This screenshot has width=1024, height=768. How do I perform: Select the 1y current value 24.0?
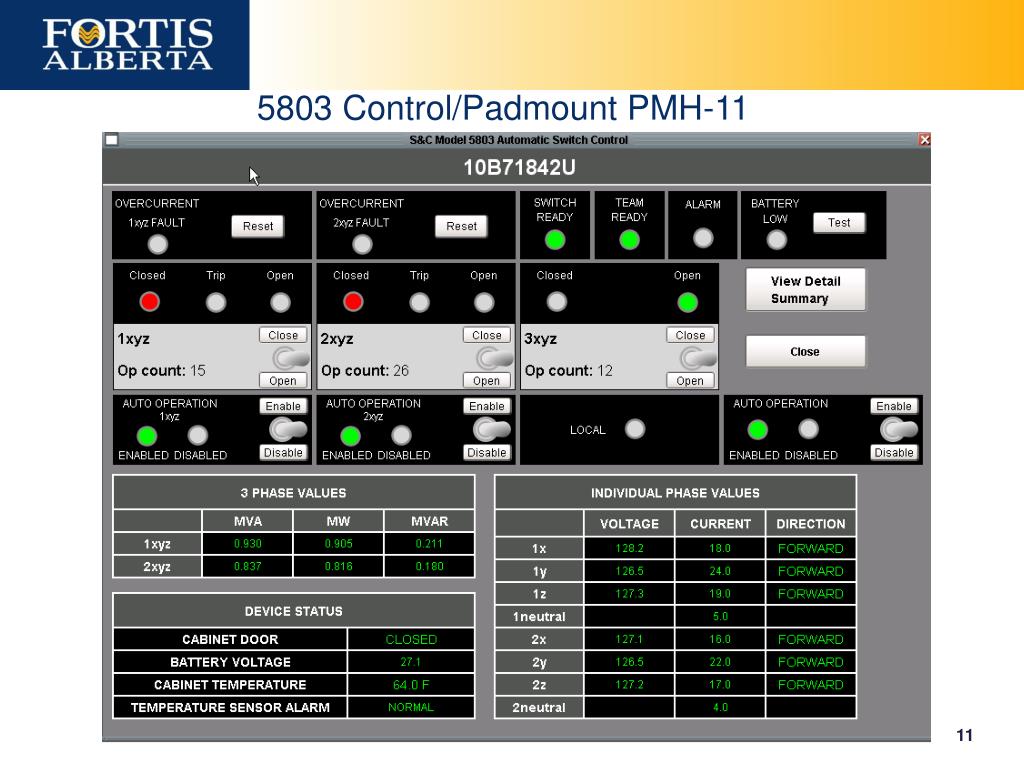(x=720, y=571)
